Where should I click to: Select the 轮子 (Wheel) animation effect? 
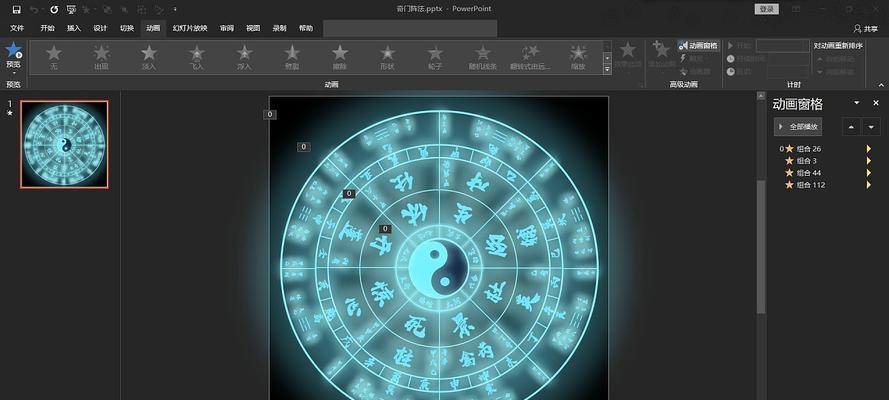point(435,57)
